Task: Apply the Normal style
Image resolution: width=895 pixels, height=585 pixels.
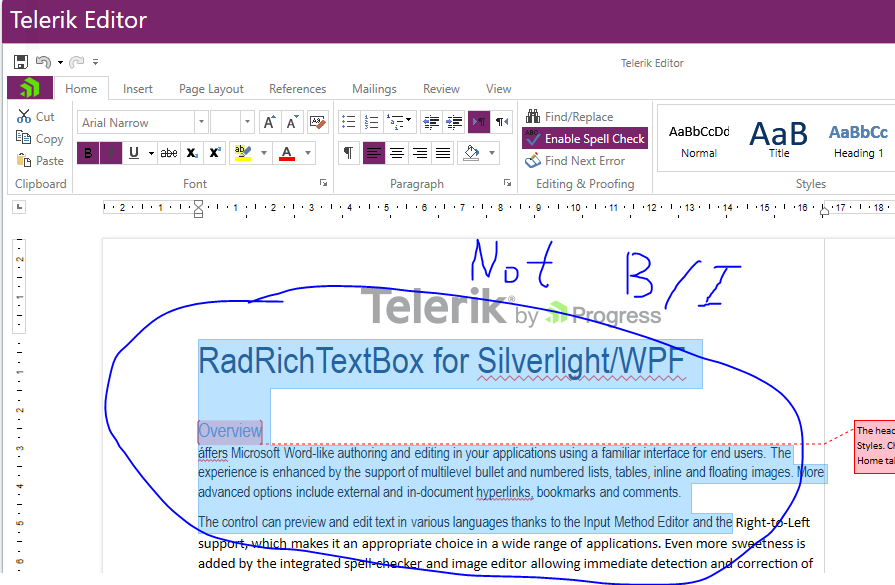Action: [x=699, y=139]
